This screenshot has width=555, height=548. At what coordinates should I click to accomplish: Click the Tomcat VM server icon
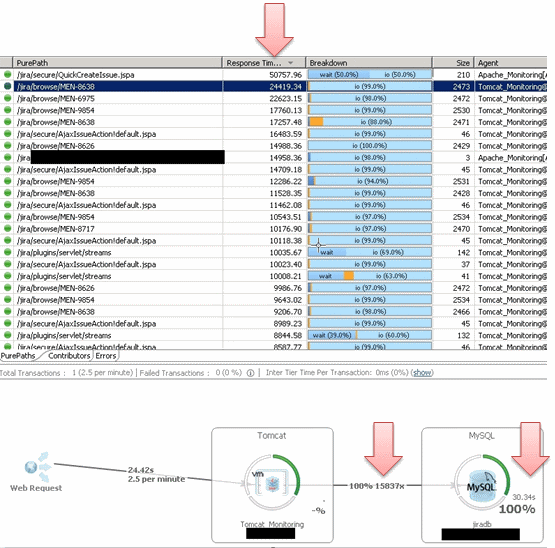(x=272, y=483)
